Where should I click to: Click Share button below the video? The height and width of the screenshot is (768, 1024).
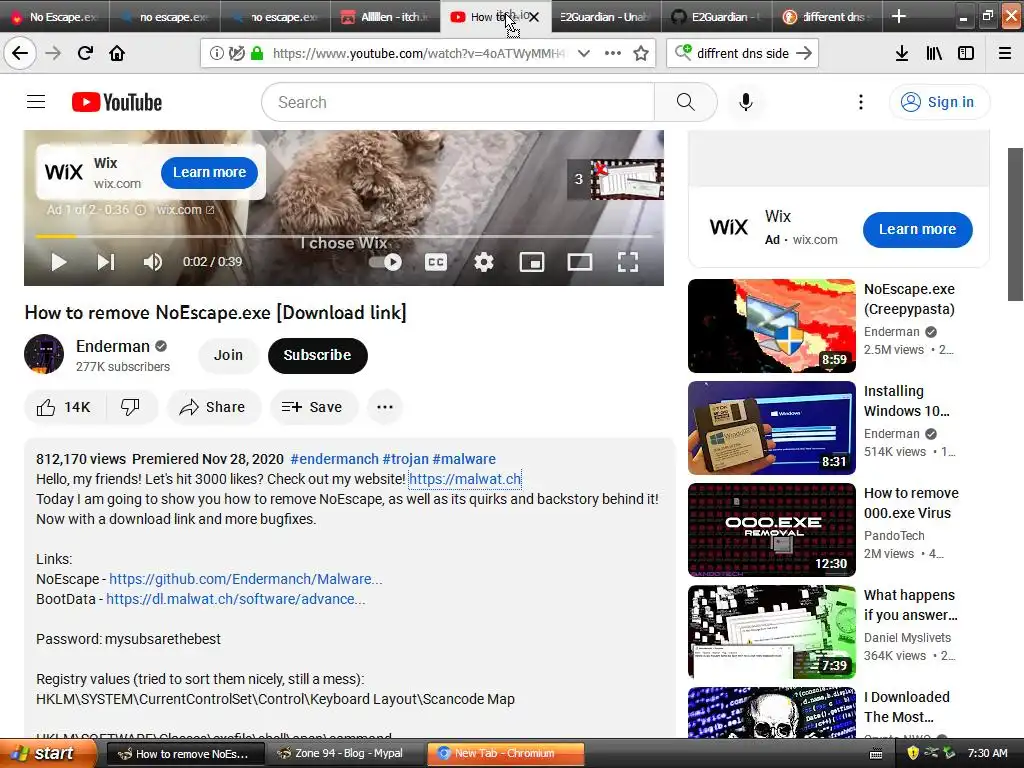[214, 408]
